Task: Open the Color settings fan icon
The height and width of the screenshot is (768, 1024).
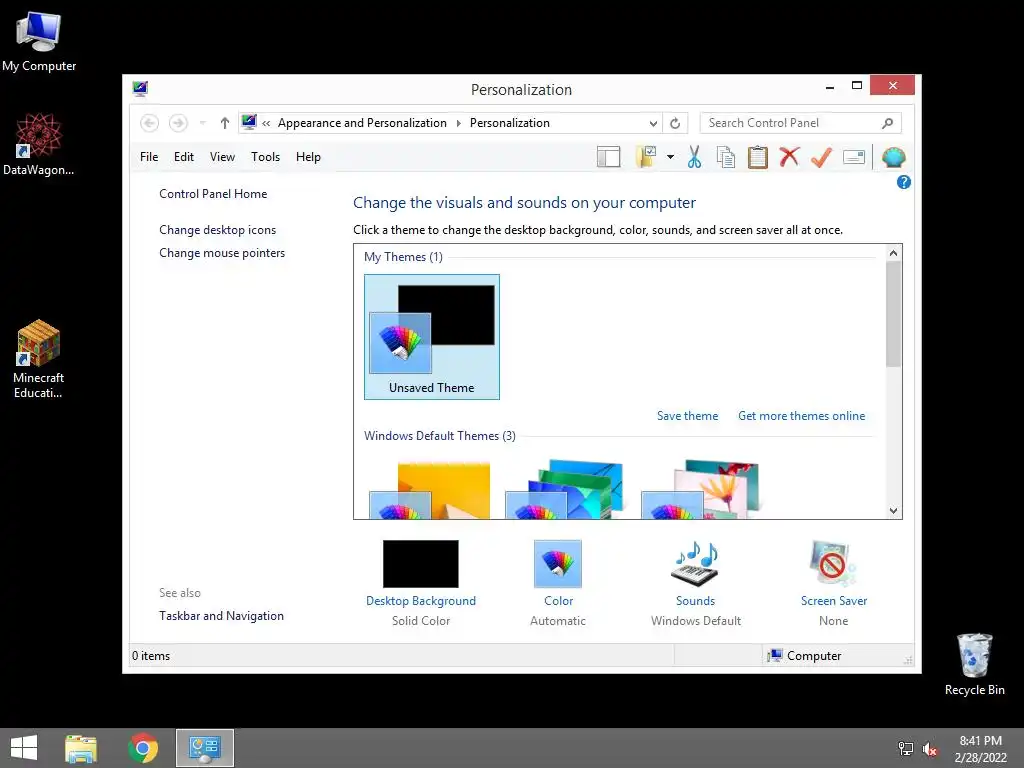Action: (558, 564)
